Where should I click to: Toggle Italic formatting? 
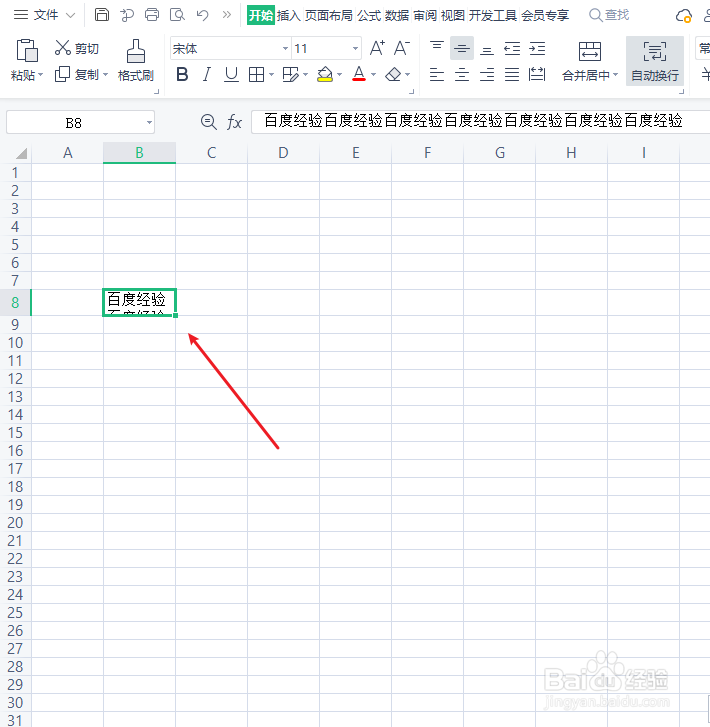click(x=207, y=74)
